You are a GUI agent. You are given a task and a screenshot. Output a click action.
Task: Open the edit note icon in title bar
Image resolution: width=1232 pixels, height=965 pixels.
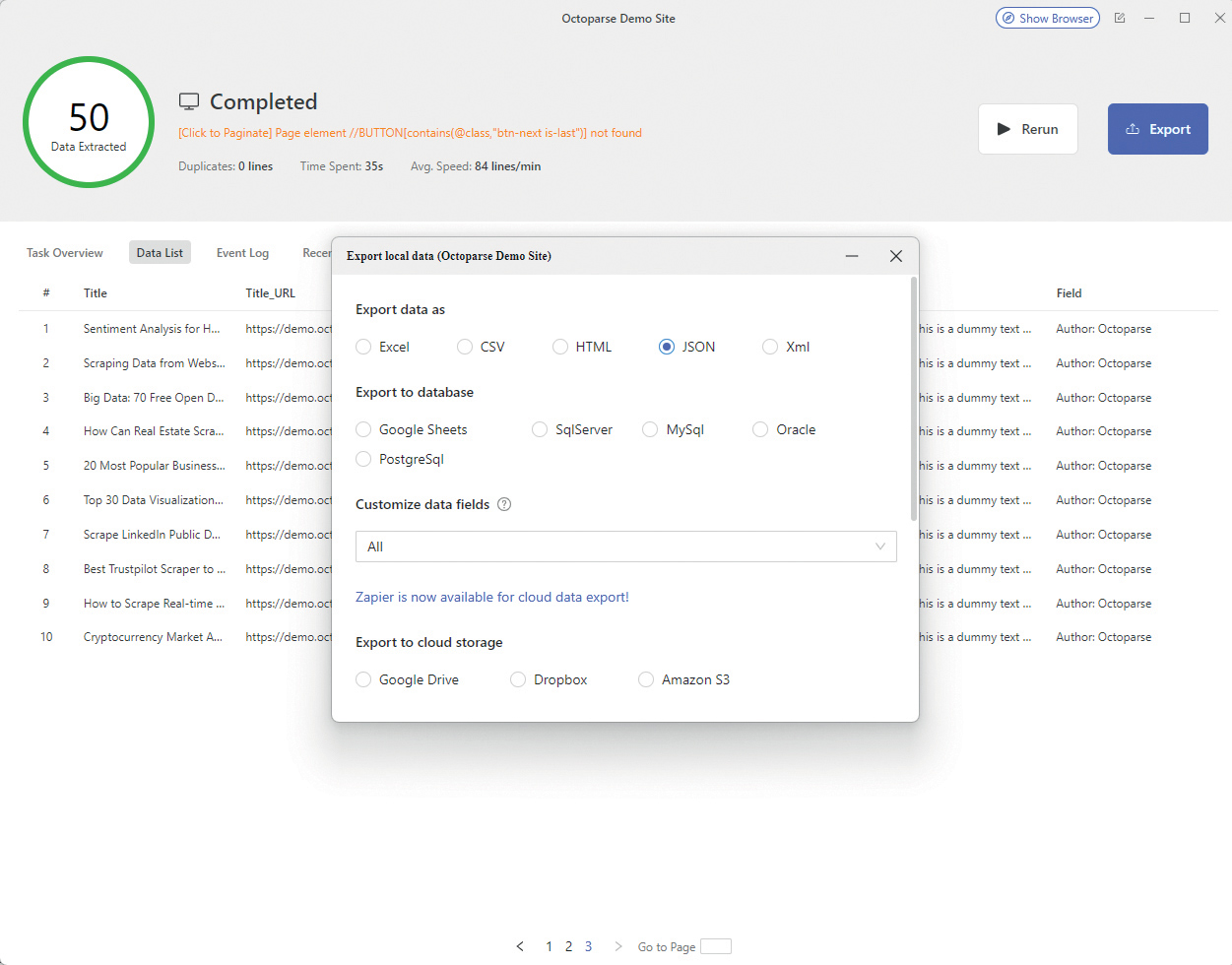[1120, 18]
